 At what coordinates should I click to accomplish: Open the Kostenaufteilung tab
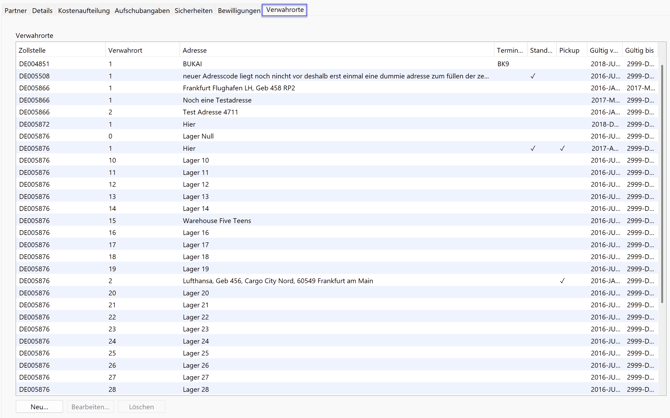84,11
